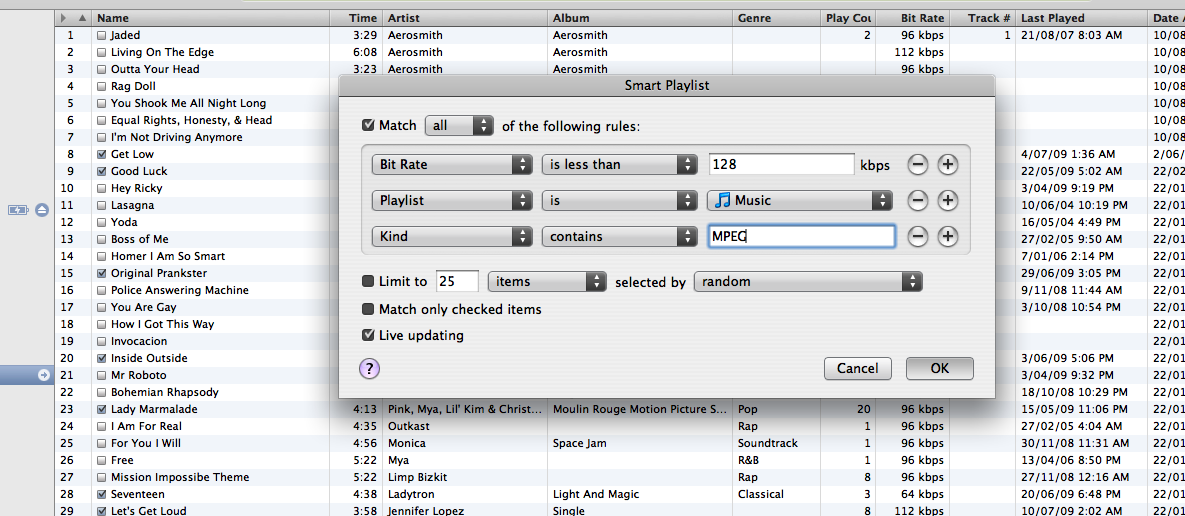Sort by the Name column header

211,18
